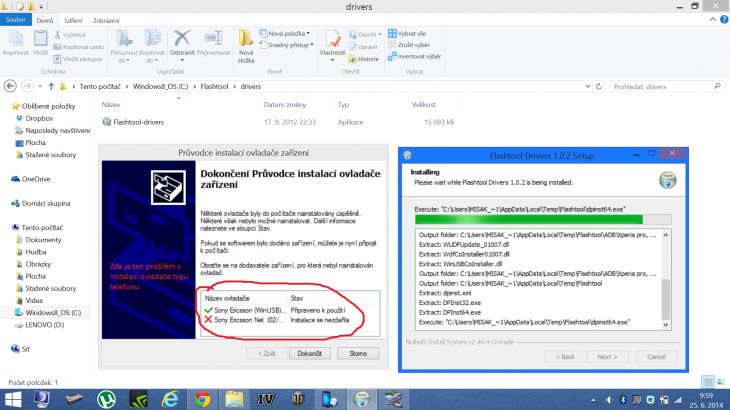Click the Up one level arrow

coord(51,86)
